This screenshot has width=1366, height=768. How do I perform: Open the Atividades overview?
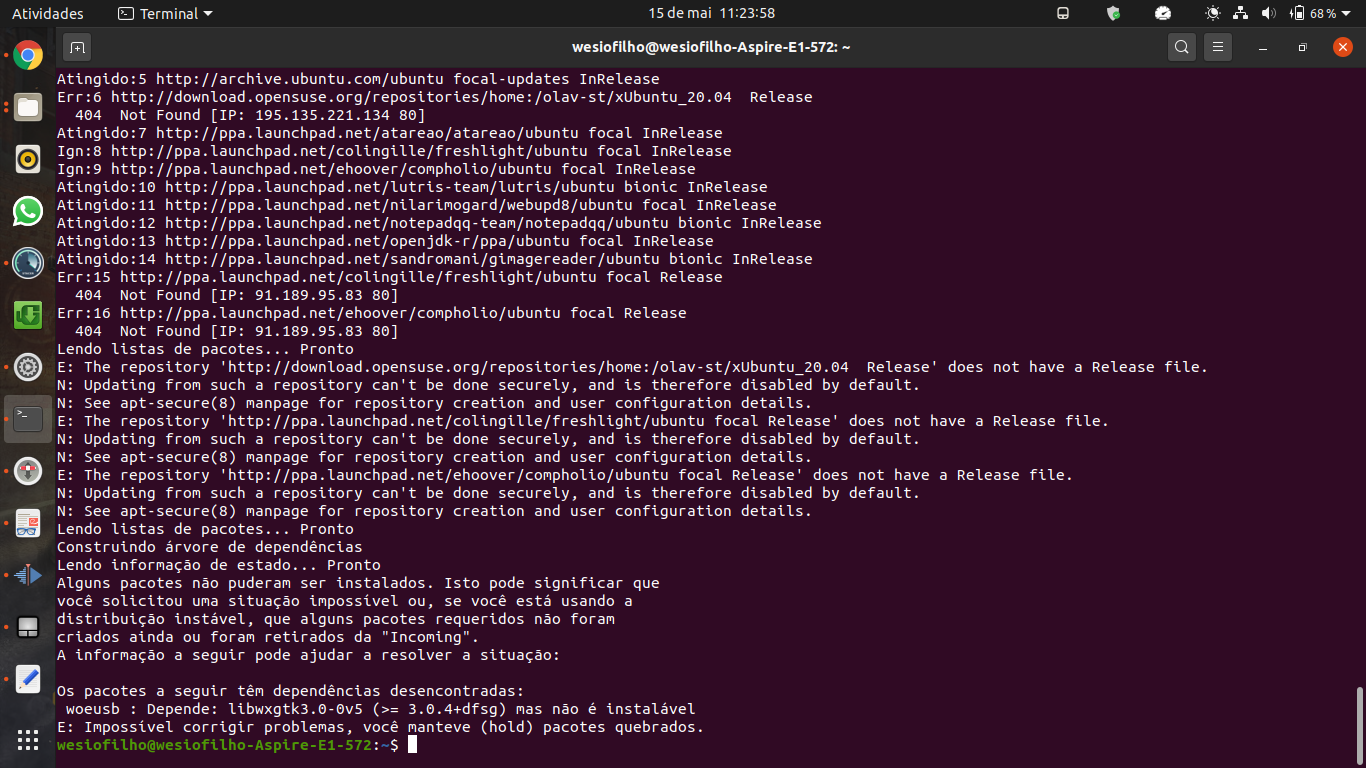pos(47,14)
